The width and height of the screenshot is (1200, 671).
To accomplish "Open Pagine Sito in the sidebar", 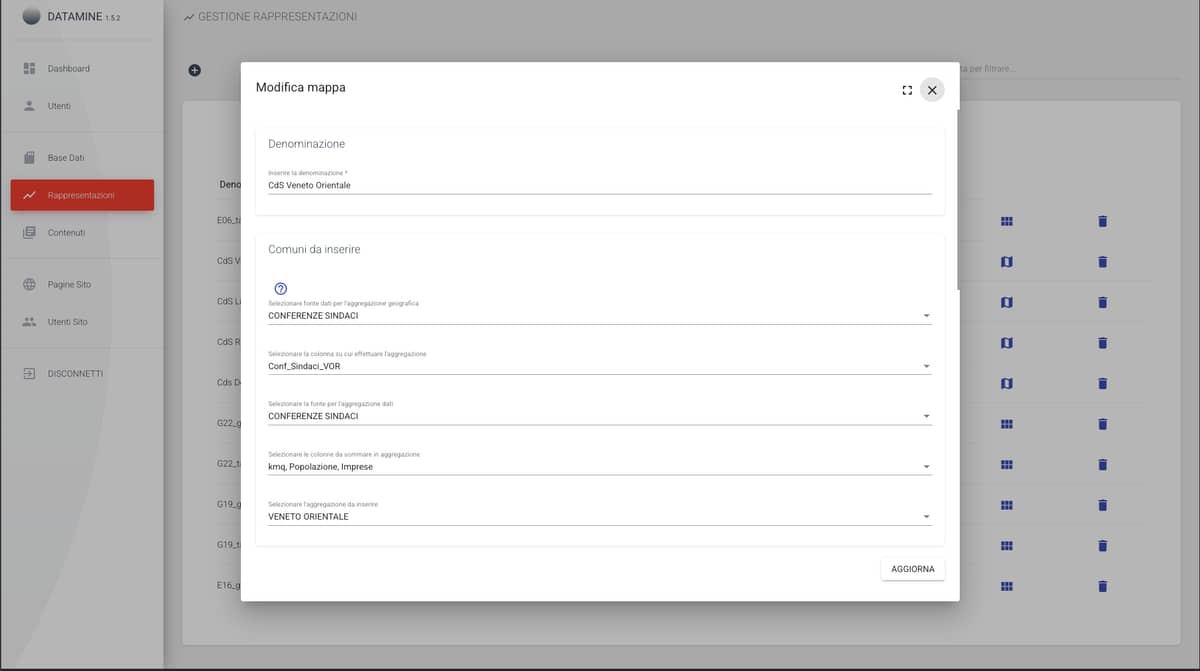I will pyautogui.click(x=82, y=284).
